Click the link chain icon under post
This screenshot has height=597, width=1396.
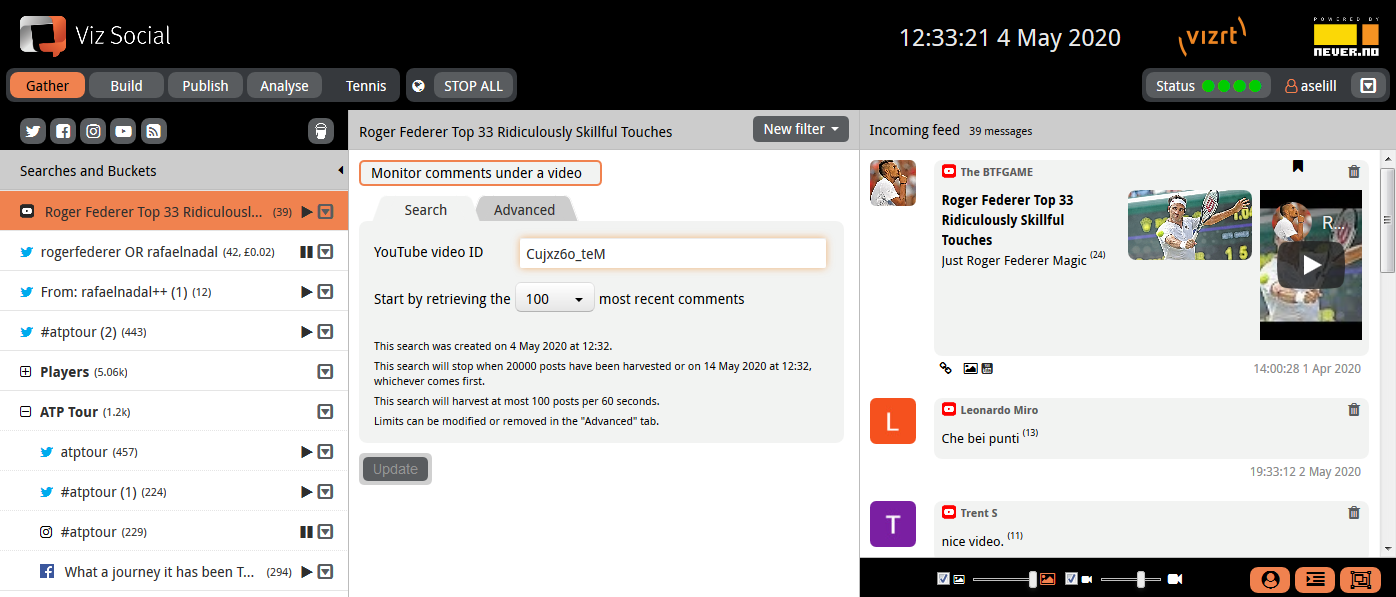[946, 368]
